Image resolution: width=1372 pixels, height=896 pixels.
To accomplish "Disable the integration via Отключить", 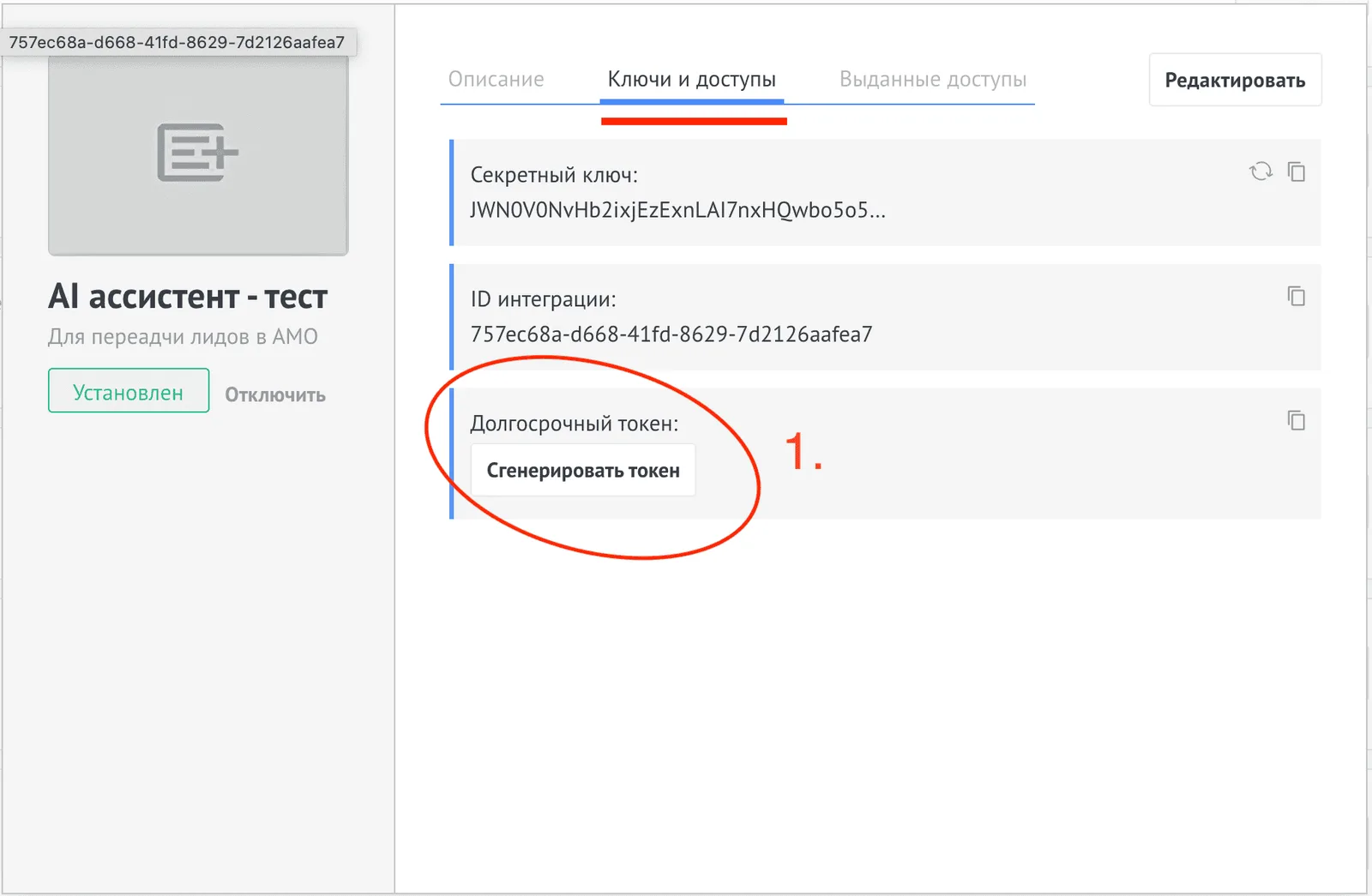I will pyautogui.click(x=275, y=395).
